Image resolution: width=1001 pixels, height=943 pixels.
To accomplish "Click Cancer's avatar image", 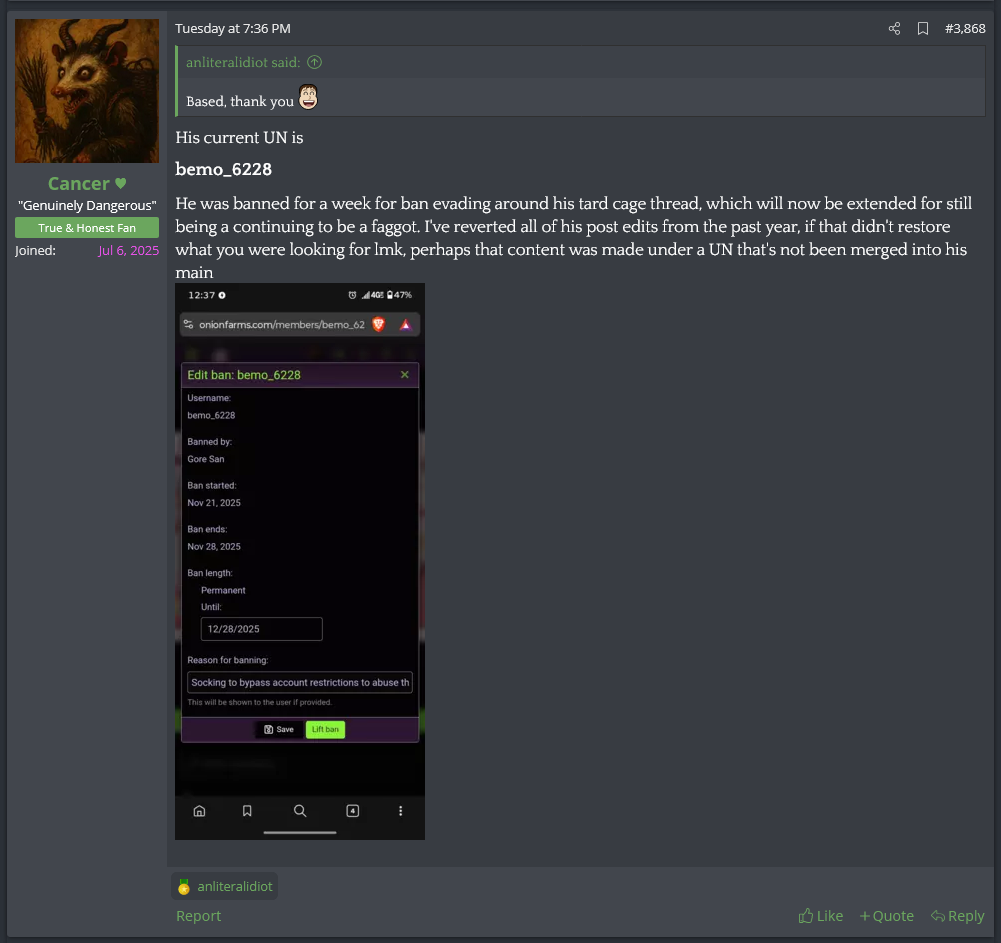I will [87, 91].
